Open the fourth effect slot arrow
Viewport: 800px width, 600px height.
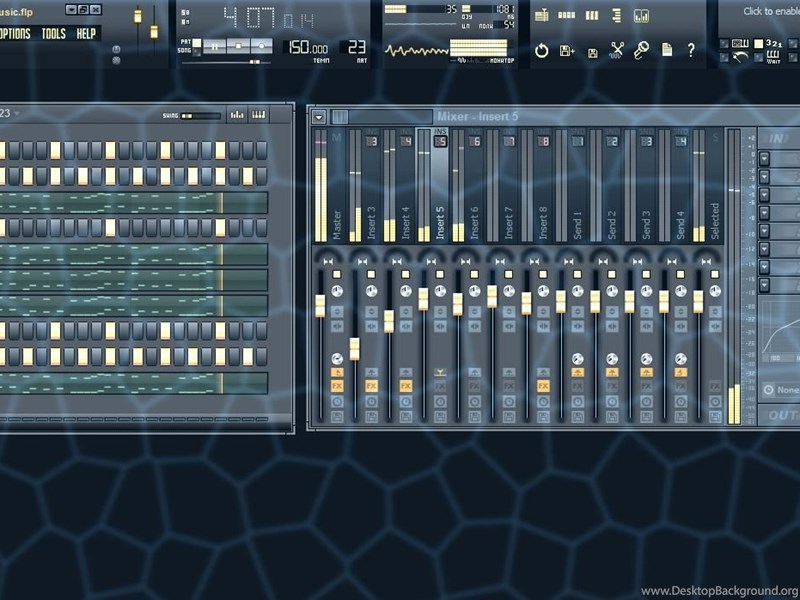click(764, 213)
